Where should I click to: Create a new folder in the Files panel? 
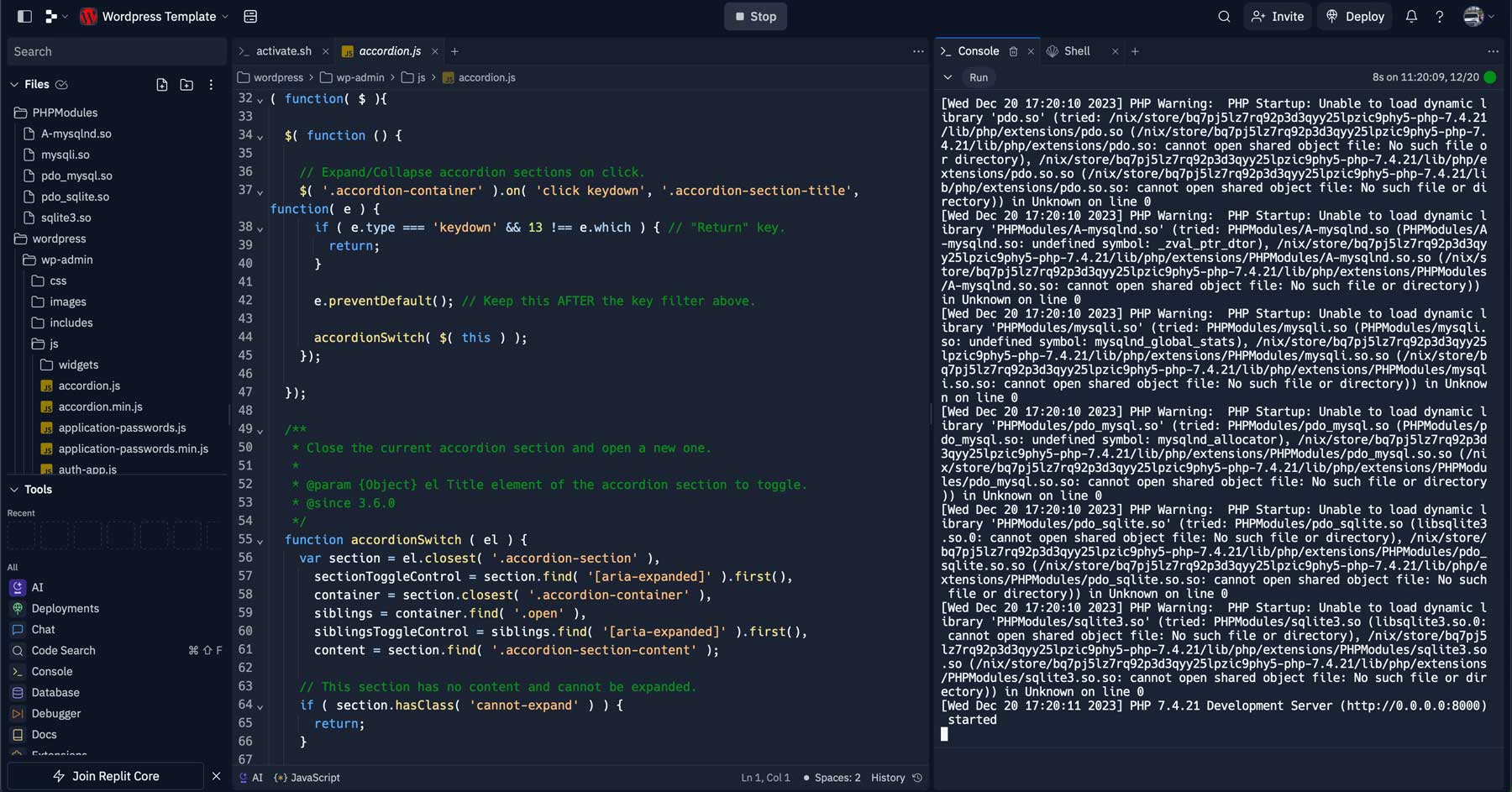(x=186, y=84)
